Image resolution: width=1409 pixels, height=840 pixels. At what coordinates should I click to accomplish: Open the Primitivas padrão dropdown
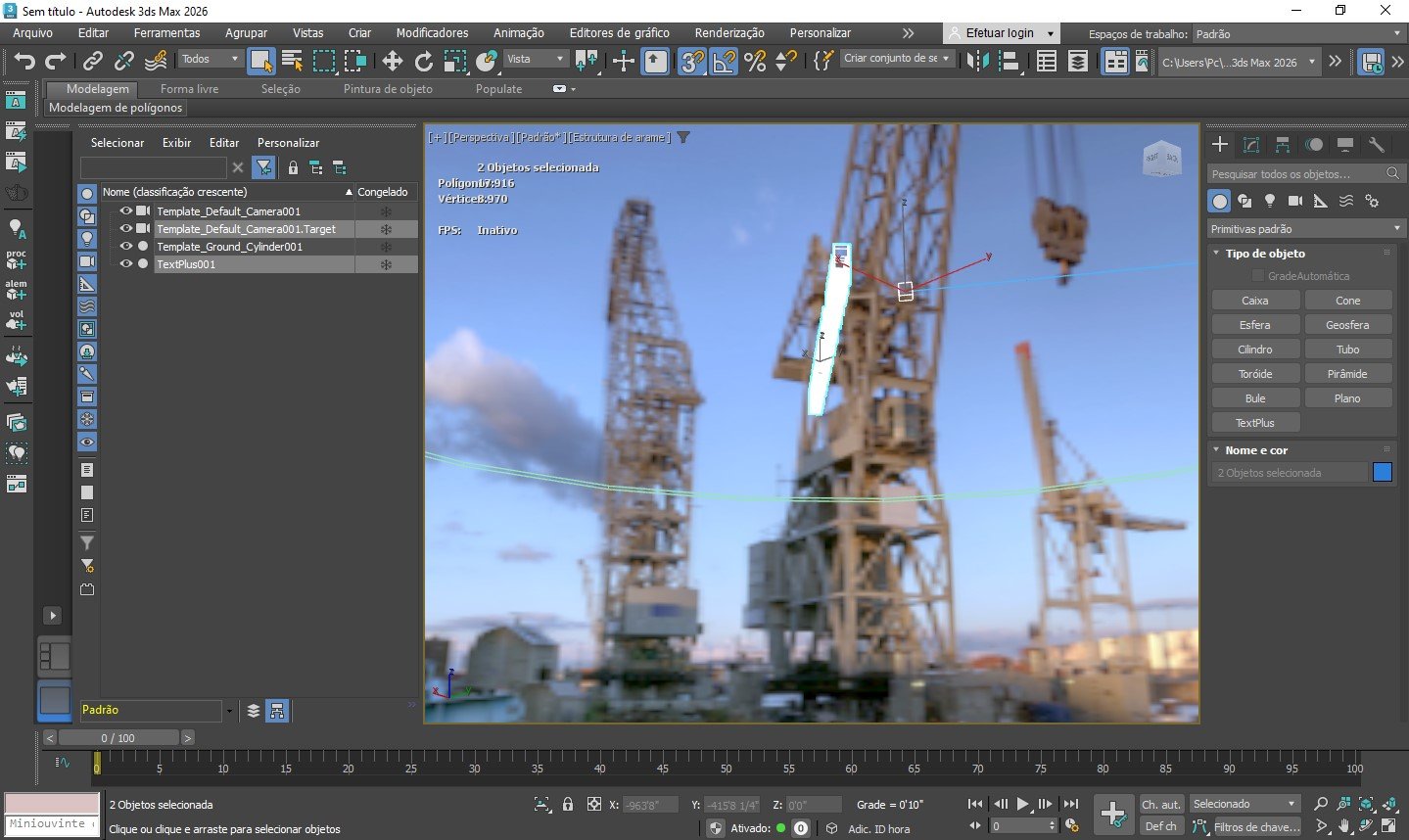pos(1305,229)
